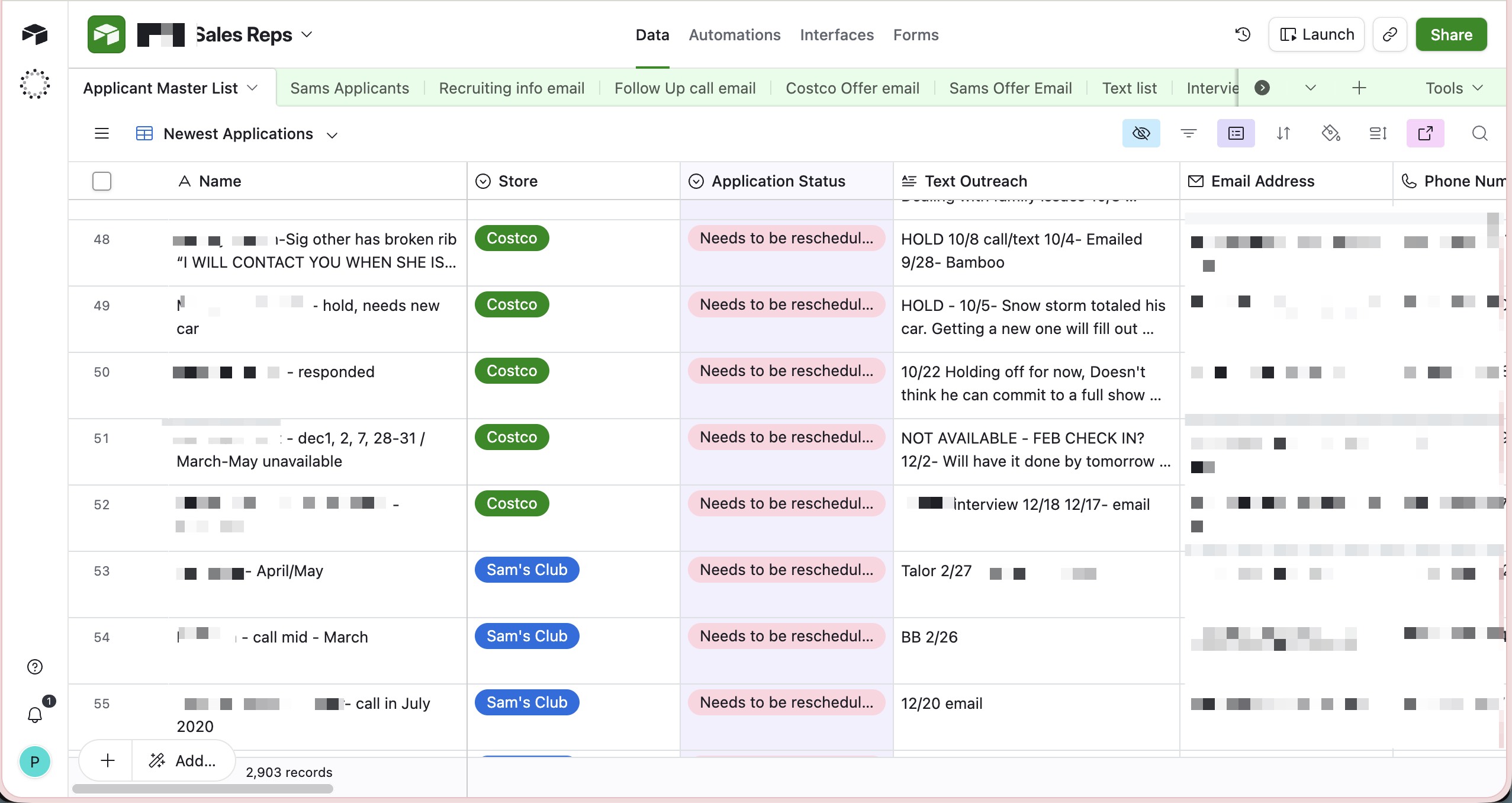The height and width of the screenshot is (803, 1512).
Task: Switch to the Forms tab
Action: (x=916, y=34)
